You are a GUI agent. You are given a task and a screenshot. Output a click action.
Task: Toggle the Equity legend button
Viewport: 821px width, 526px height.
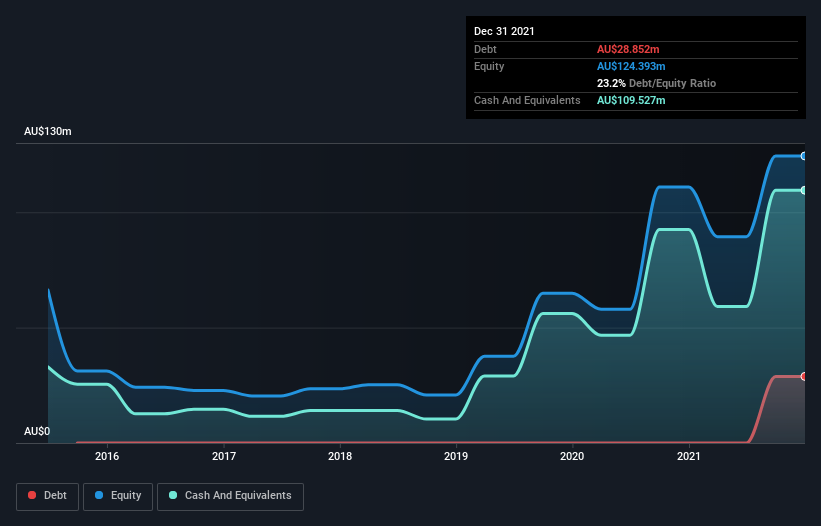(x=118, y=496)
